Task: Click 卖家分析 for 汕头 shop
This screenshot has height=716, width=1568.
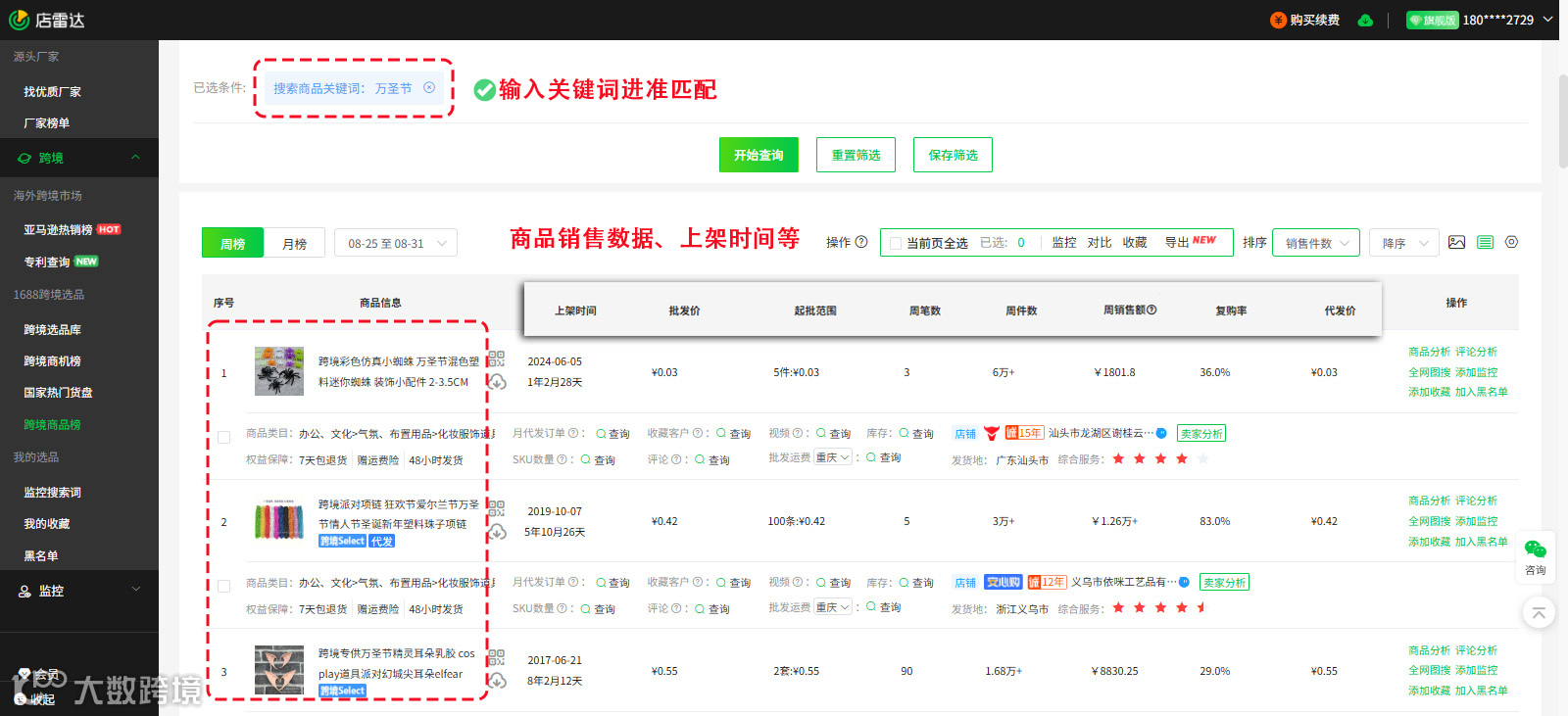Action: coord(1201,433)
